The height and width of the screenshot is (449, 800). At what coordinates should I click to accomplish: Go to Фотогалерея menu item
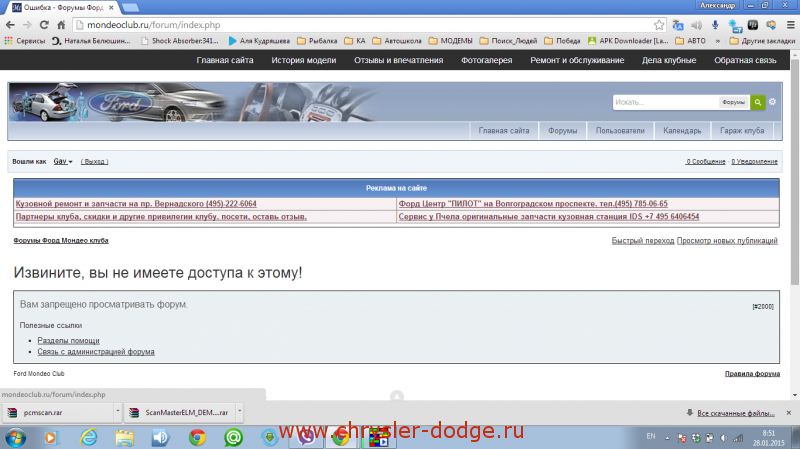(486, 60)
